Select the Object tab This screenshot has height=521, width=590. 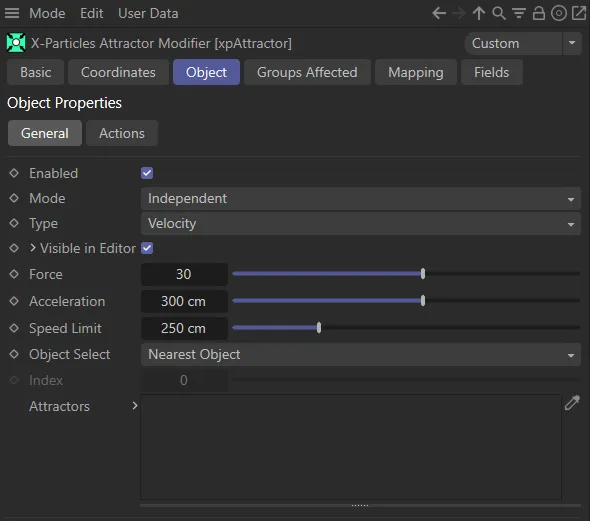pyautogui.click(x=206, y=72)
